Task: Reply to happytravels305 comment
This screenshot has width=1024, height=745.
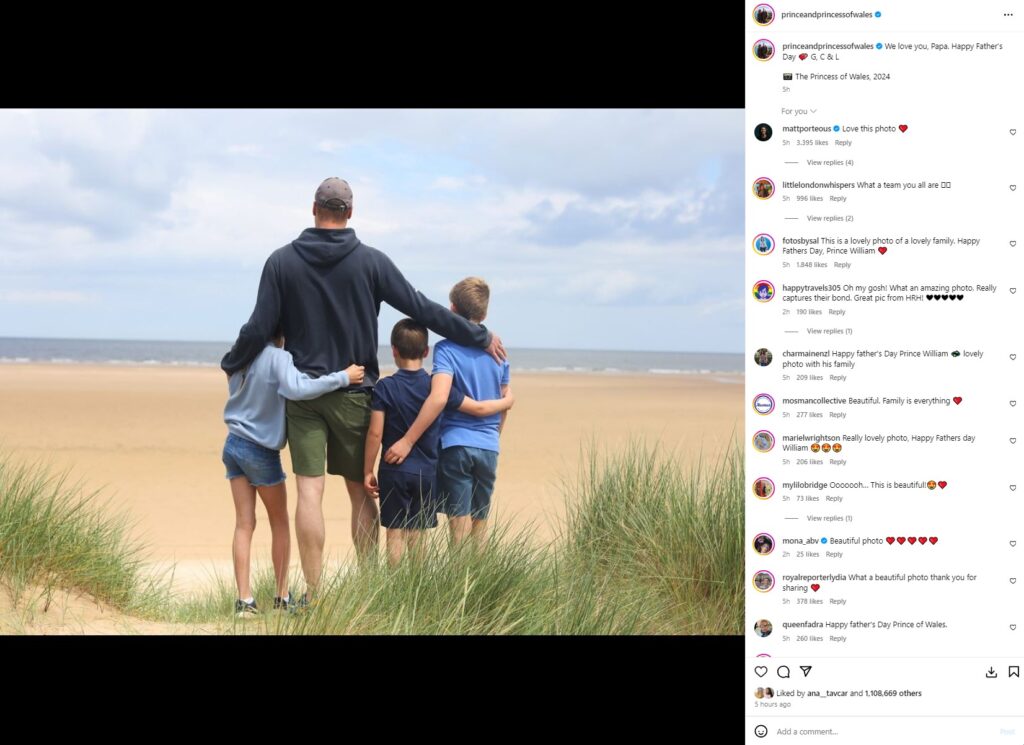Action: [837, 311]
